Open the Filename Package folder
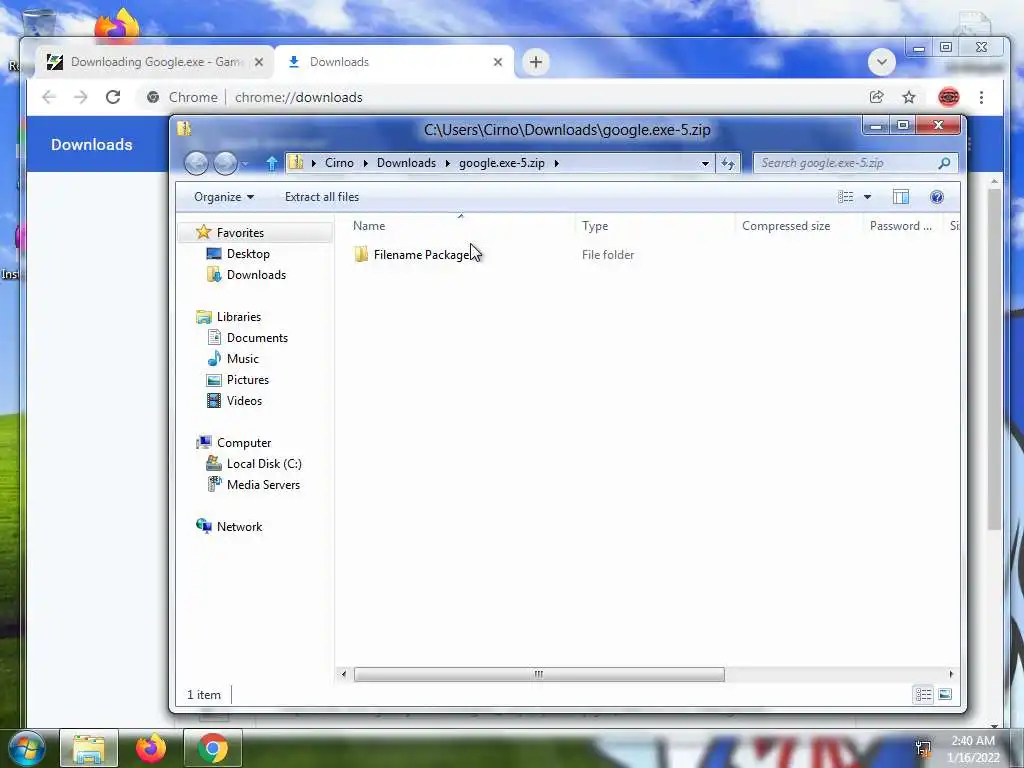 [x=421, y=255]
